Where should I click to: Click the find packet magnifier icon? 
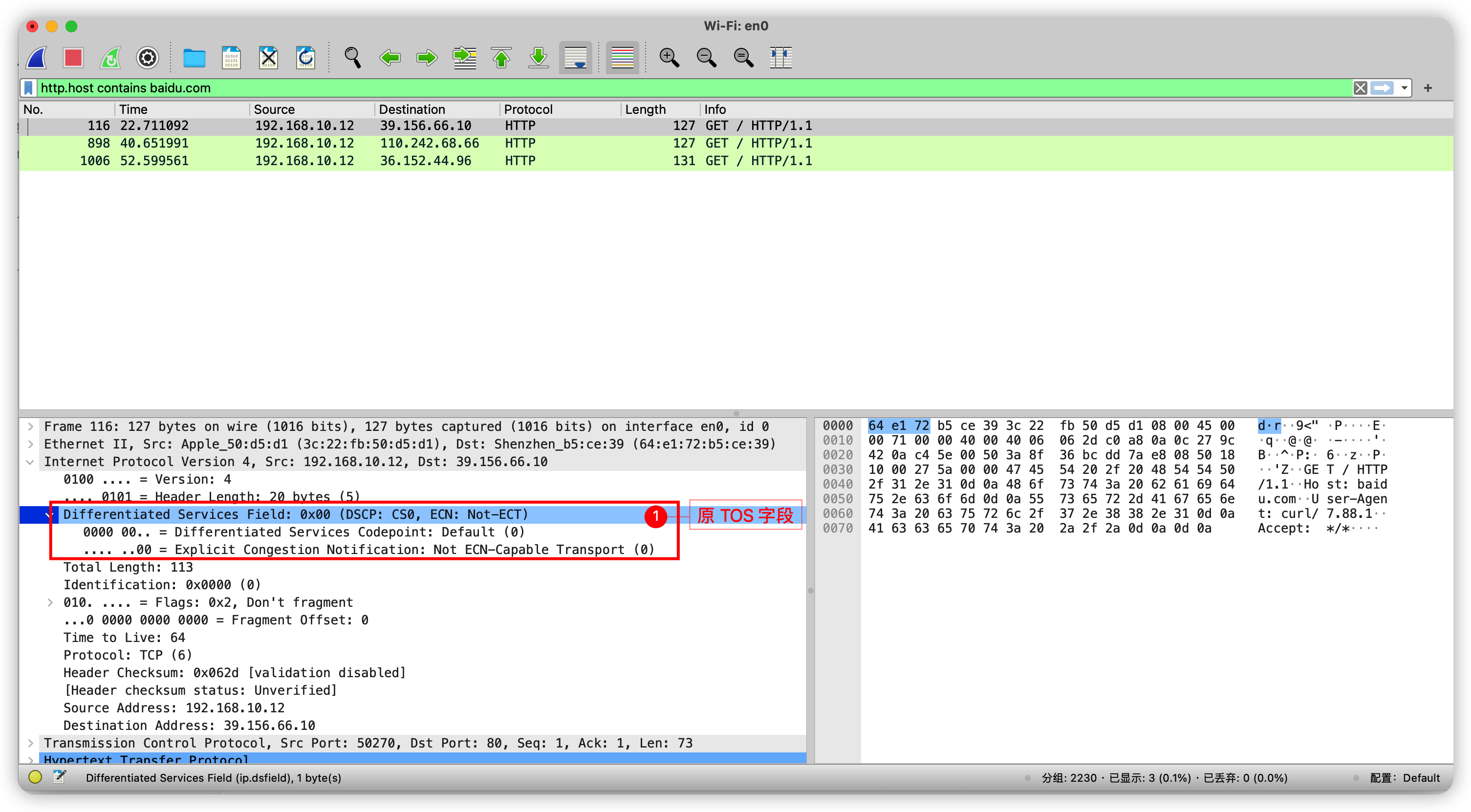tap(352, 58)
